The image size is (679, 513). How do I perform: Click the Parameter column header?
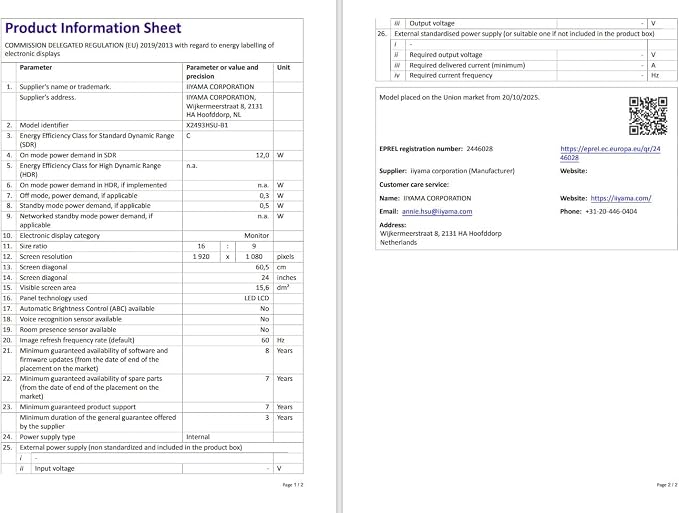click(x=36, y=68)
